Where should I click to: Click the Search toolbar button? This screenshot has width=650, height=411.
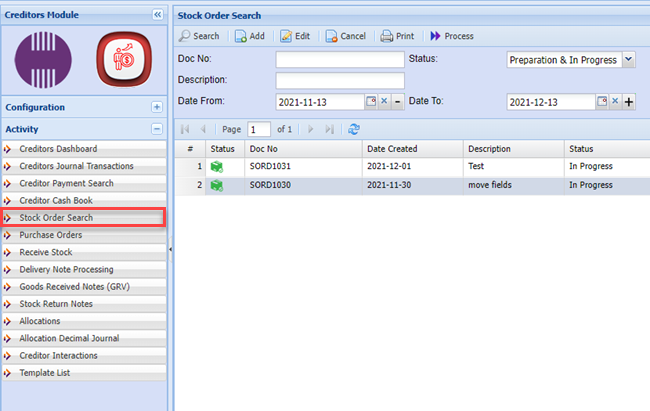(x=199, y=36)
